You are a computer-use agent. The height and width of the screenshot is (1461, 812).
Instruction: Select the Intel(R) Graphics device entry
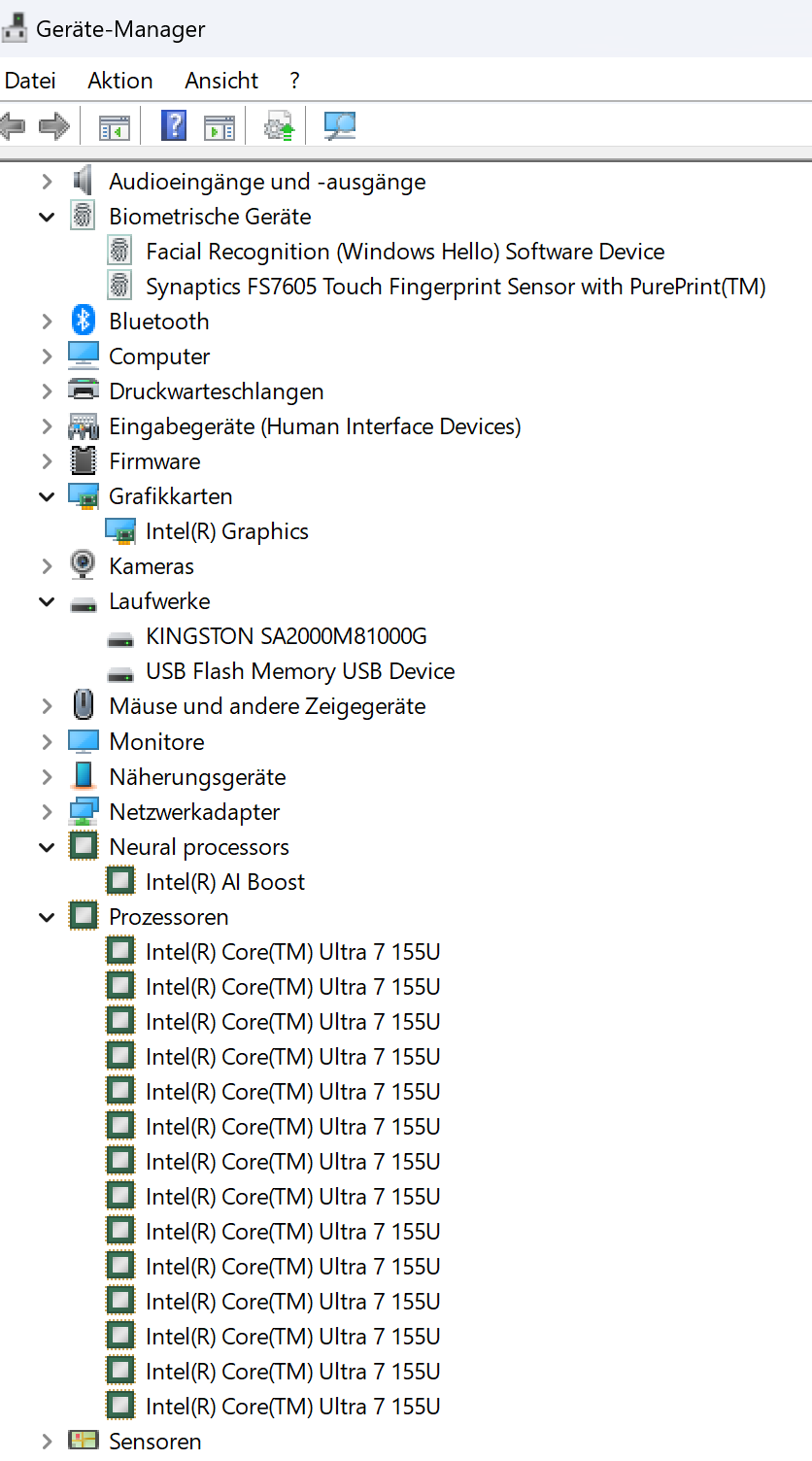227,531
